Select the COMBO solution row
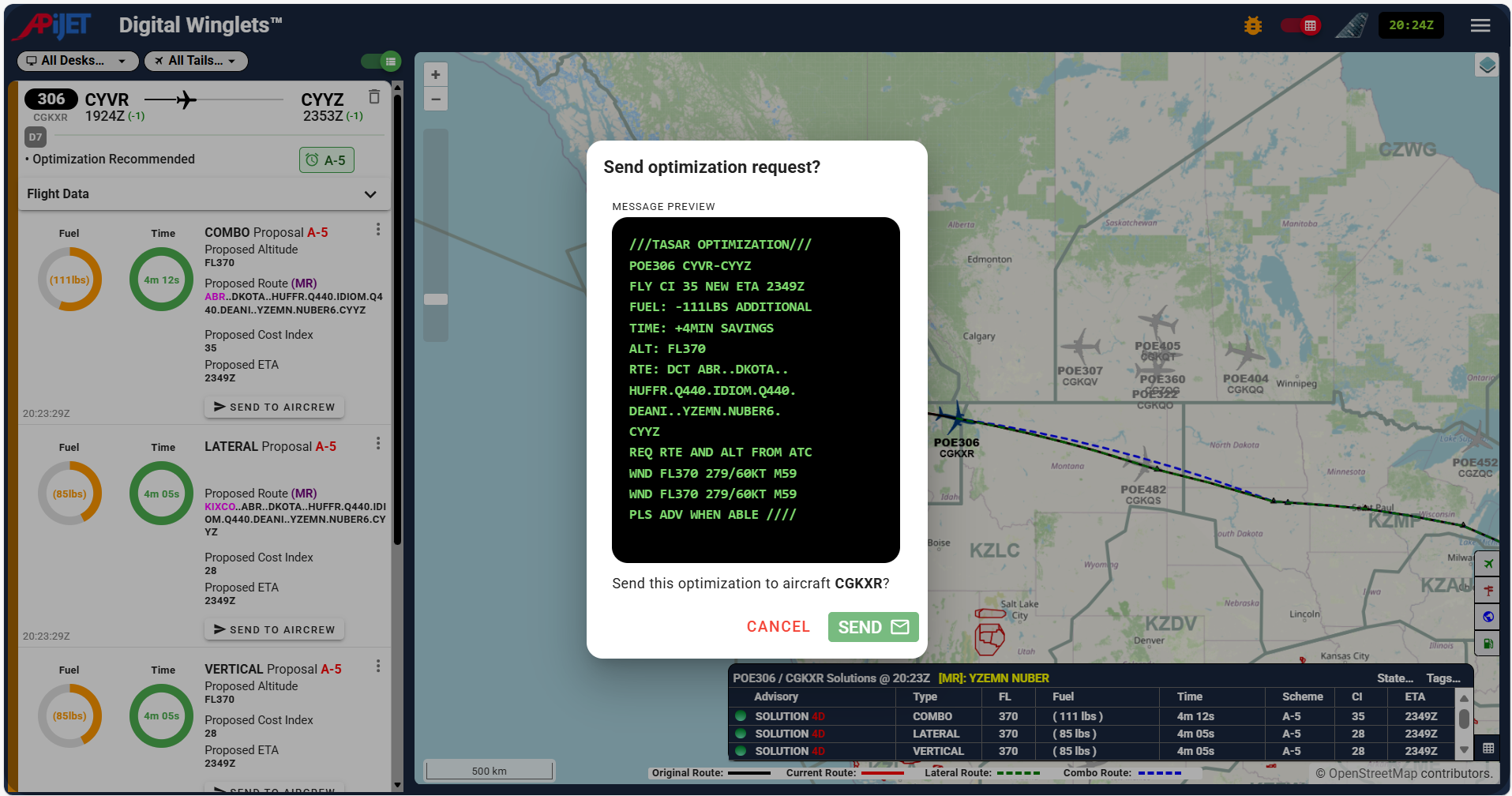1512x796 pixels. 1092,716
